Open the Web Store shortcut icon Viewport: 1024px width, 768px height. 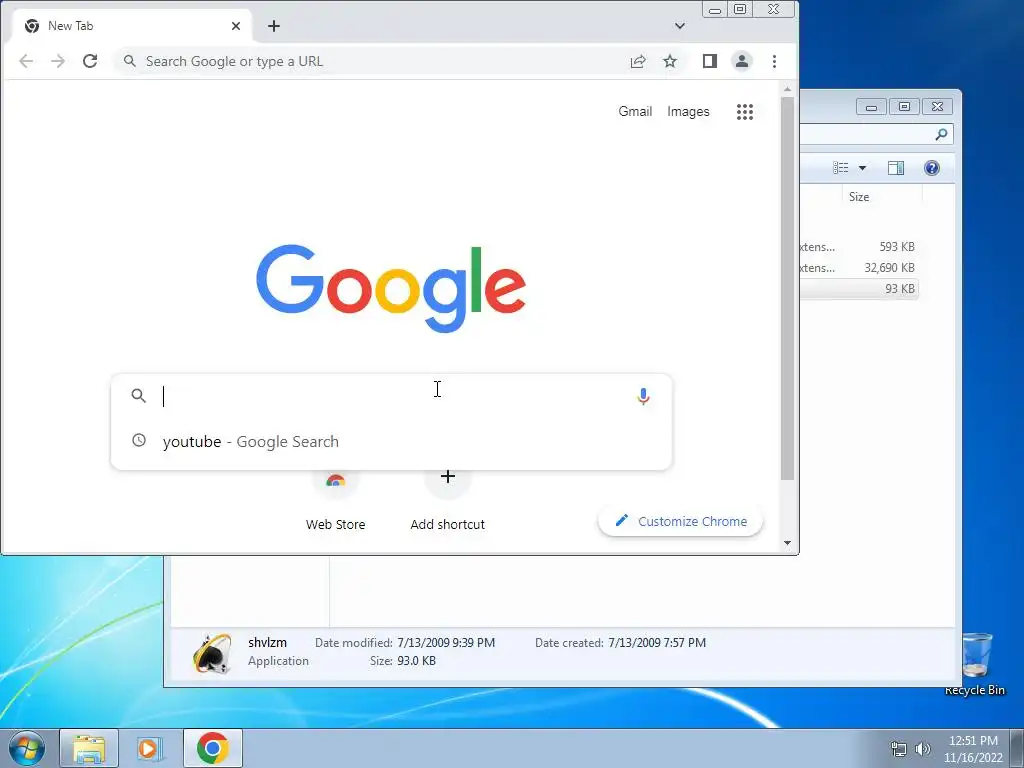click(x=336, y=481)
